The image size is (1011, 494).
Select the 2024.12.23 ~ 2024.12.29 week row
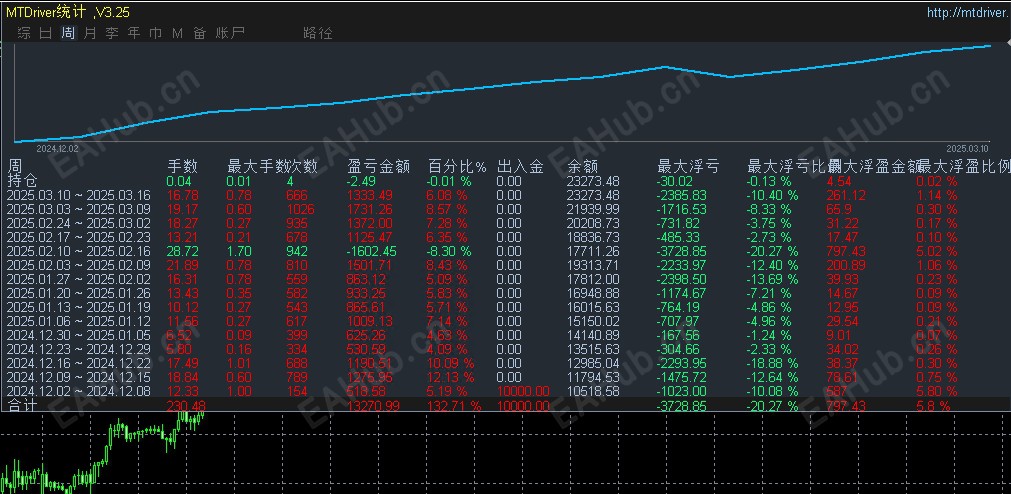tap(506, 349)
